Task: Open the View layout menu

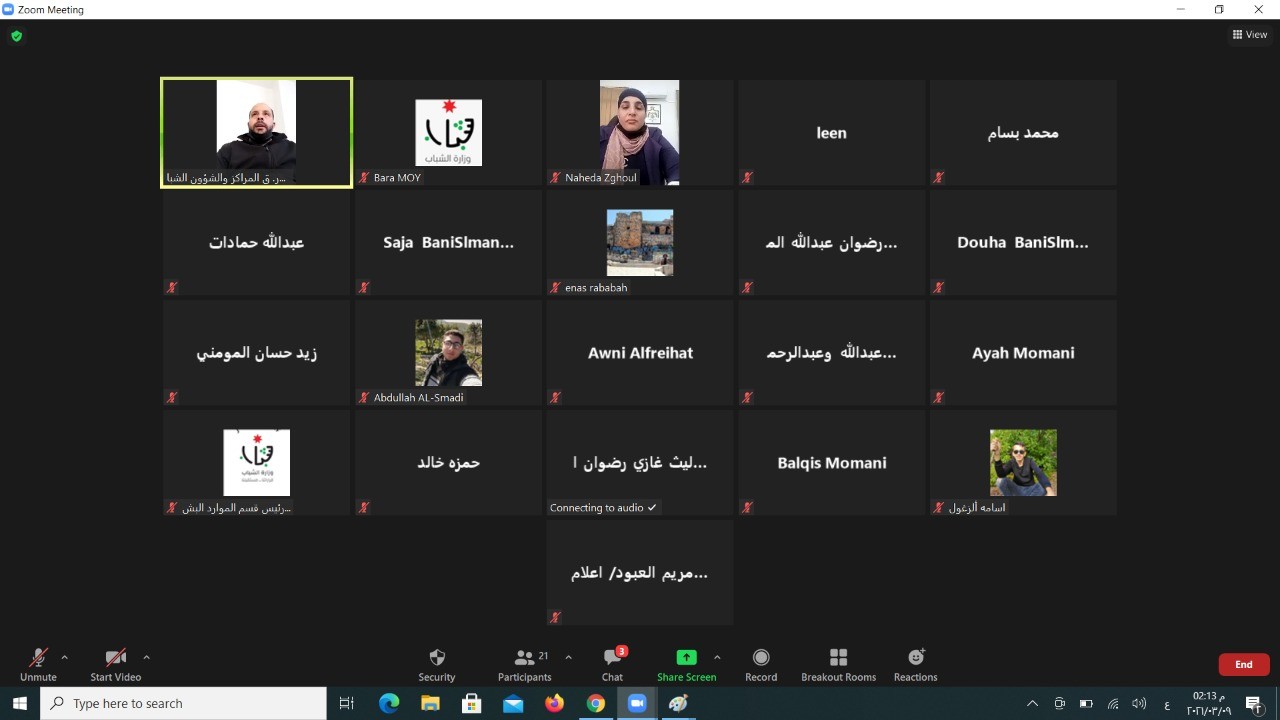Action: coord(1250,35)
